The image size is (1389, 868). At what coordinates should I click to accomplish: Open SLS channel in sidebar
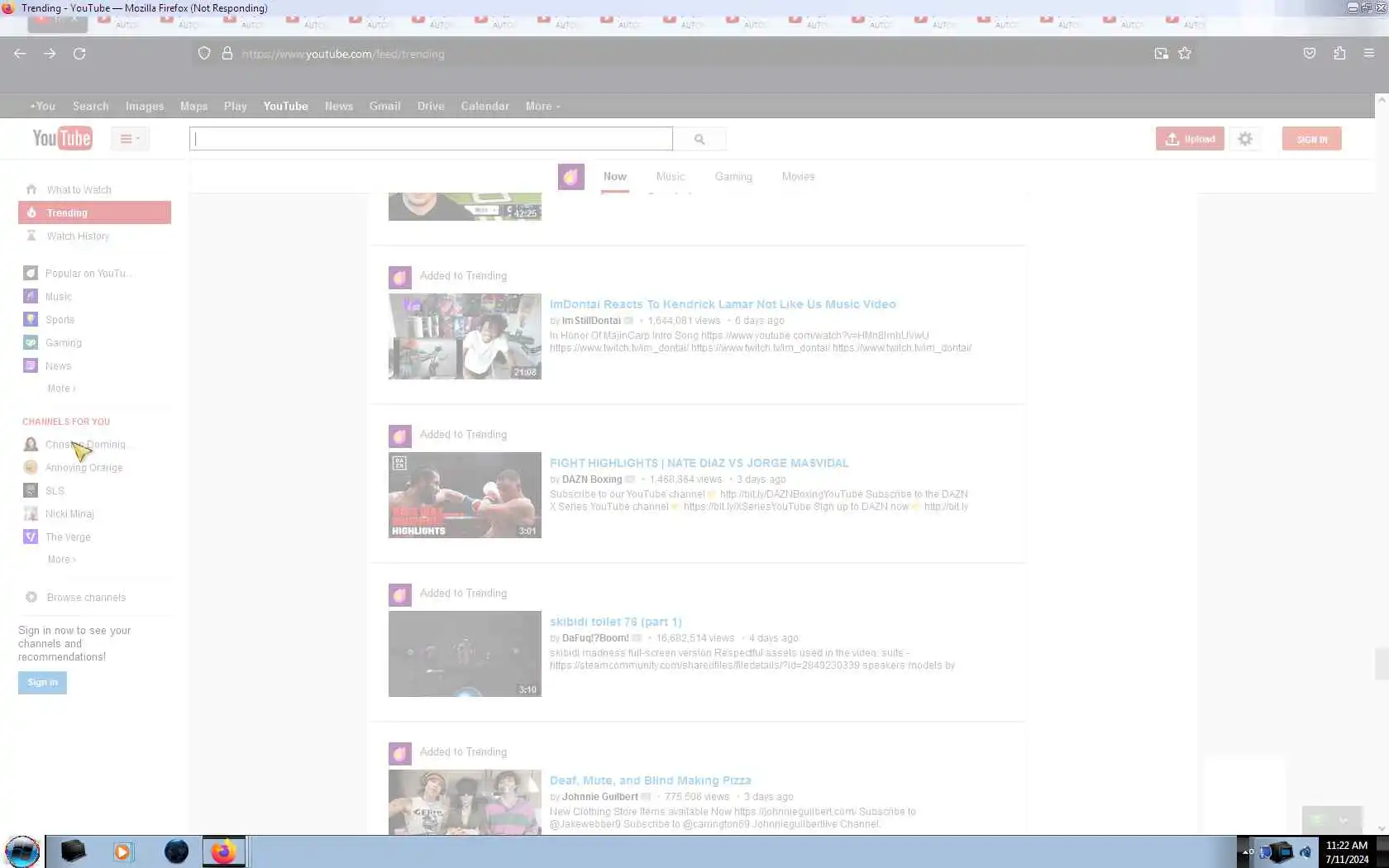[x=55, y=491]
